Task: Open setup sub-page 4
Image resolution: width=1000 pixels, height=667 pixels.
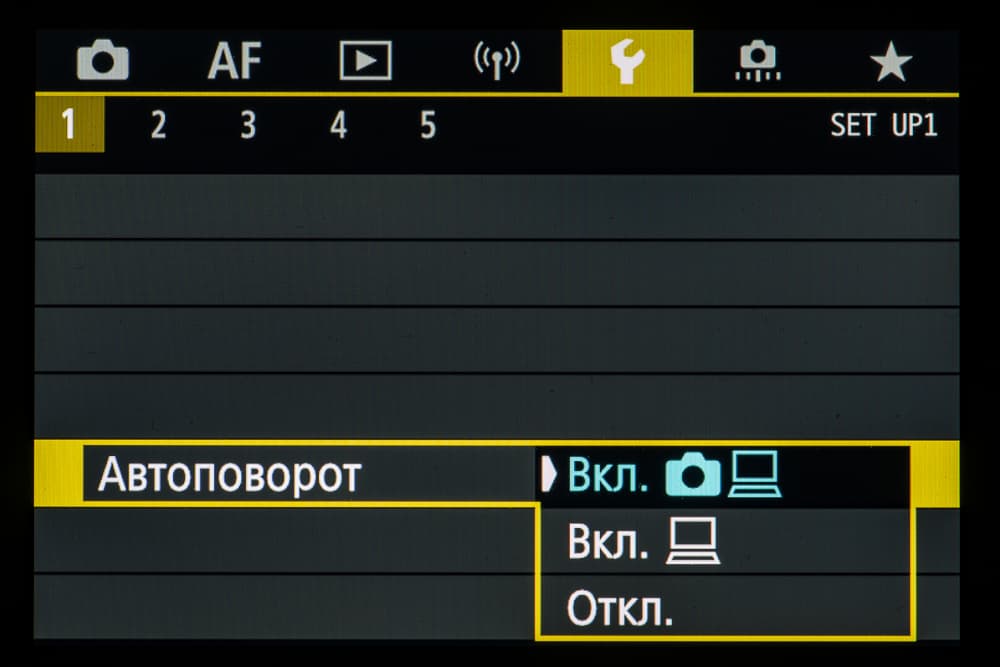Action: [x=338, y=126]
